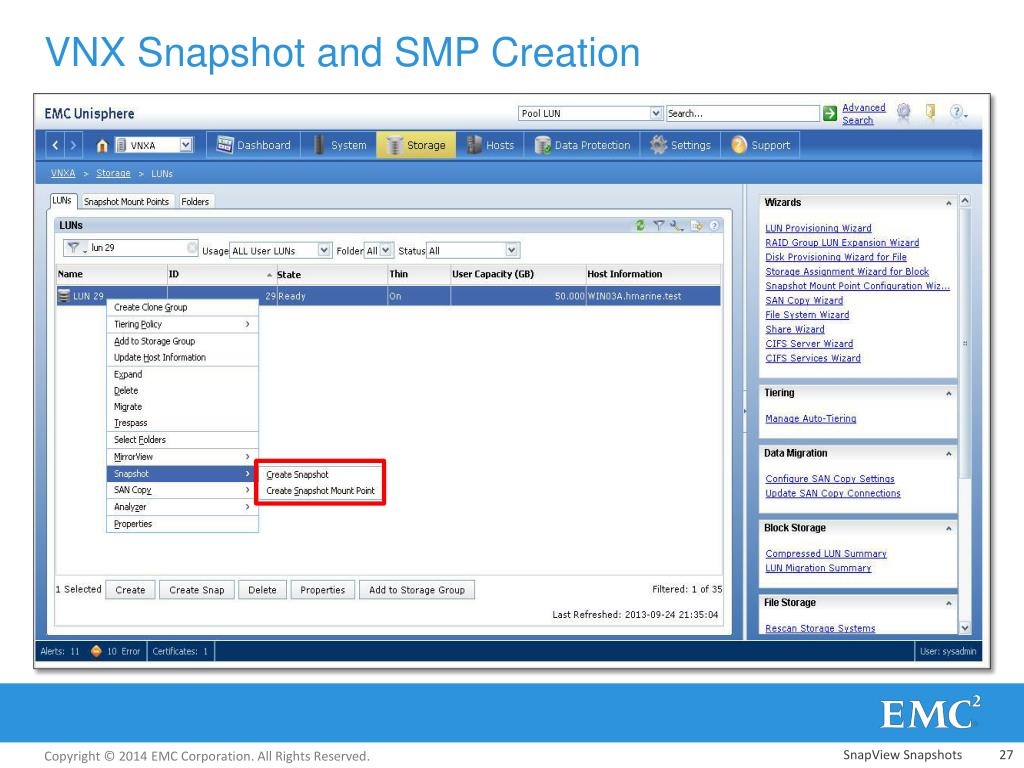The height and width of the screenshot is (768, 1024).
Task: Open the LUNs panel help icon
Action: click(714, 225)
